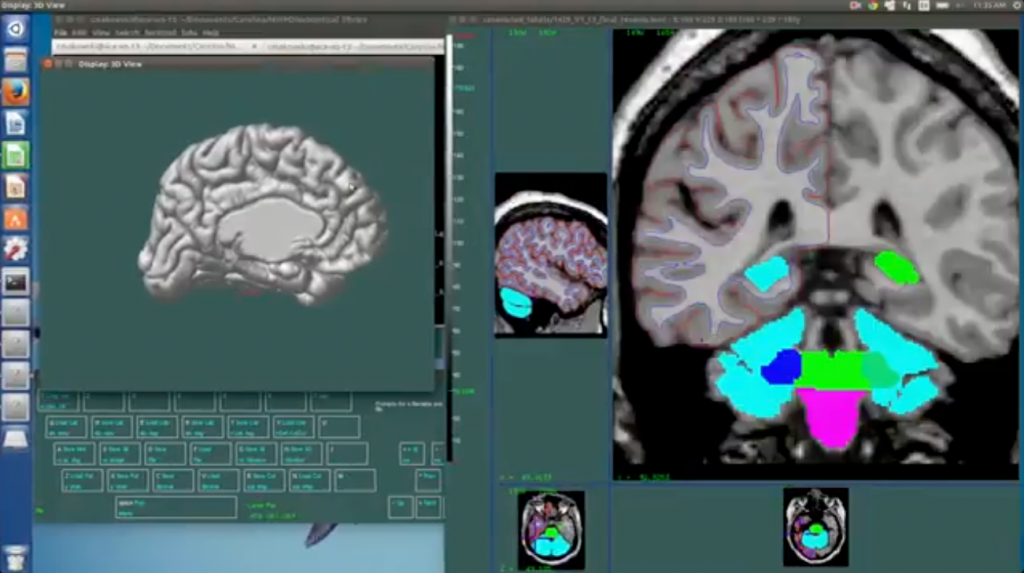Open the Files manager launcher icon
The image size is (1024, 573).
[16, 60]
